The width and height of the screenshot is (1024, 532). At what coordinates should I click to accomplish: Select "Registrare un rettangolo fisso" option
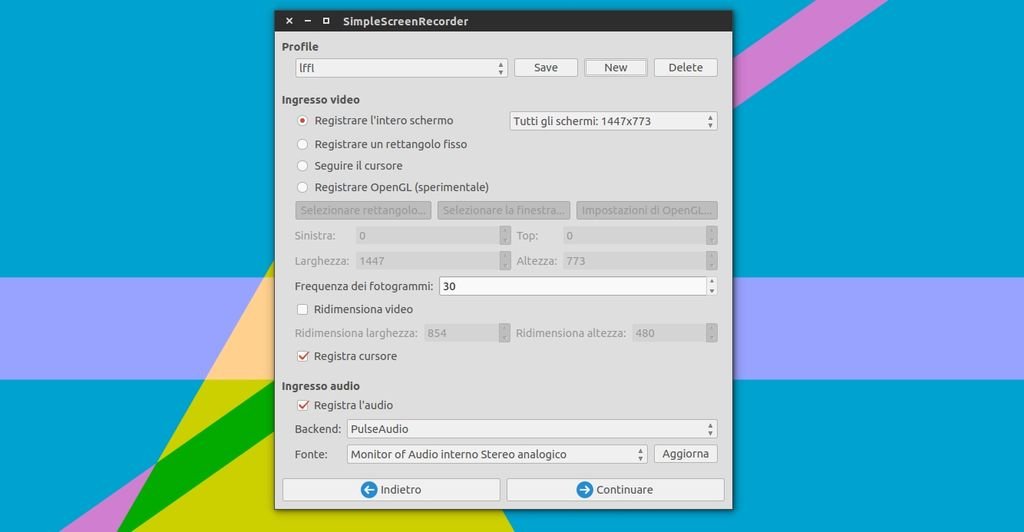[303, 144]
